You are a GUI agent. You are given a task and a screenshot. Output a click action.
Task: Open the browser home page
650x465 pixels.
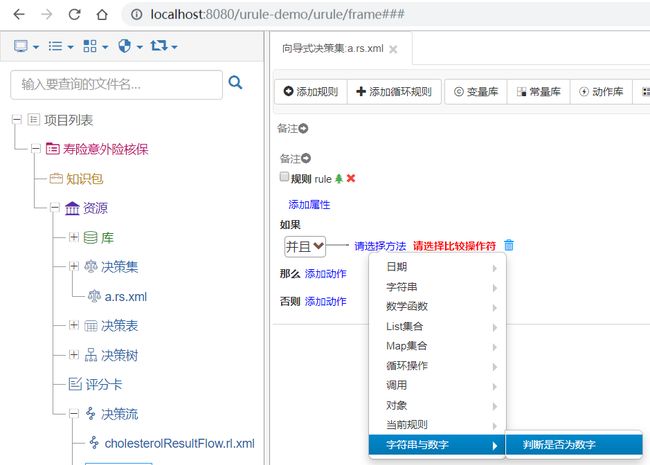click(102, 15)
